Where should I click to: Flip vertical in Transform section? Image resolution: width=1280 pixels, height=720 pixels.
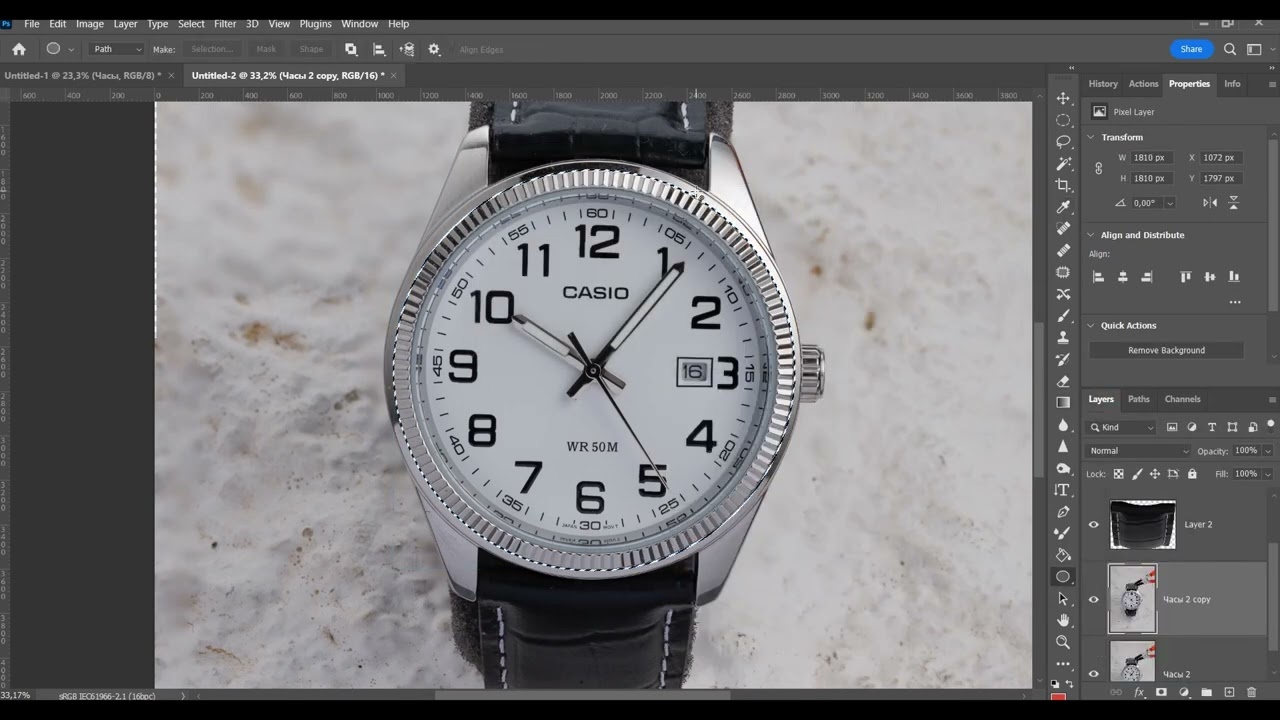pos(1233,203)
